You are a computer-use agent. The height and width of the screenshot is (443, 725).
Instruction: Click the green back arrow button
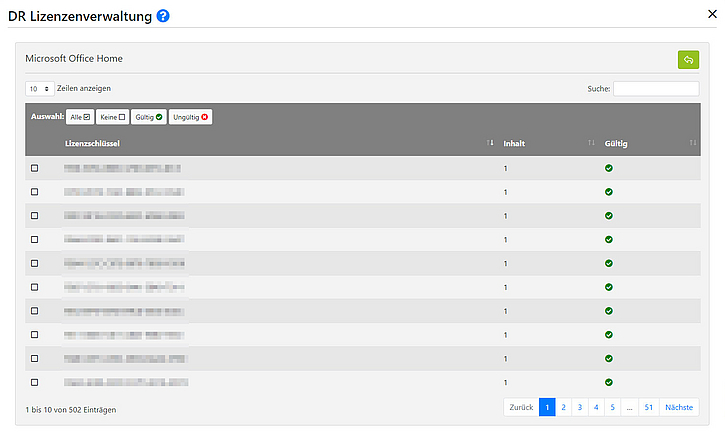click(688, 60)
